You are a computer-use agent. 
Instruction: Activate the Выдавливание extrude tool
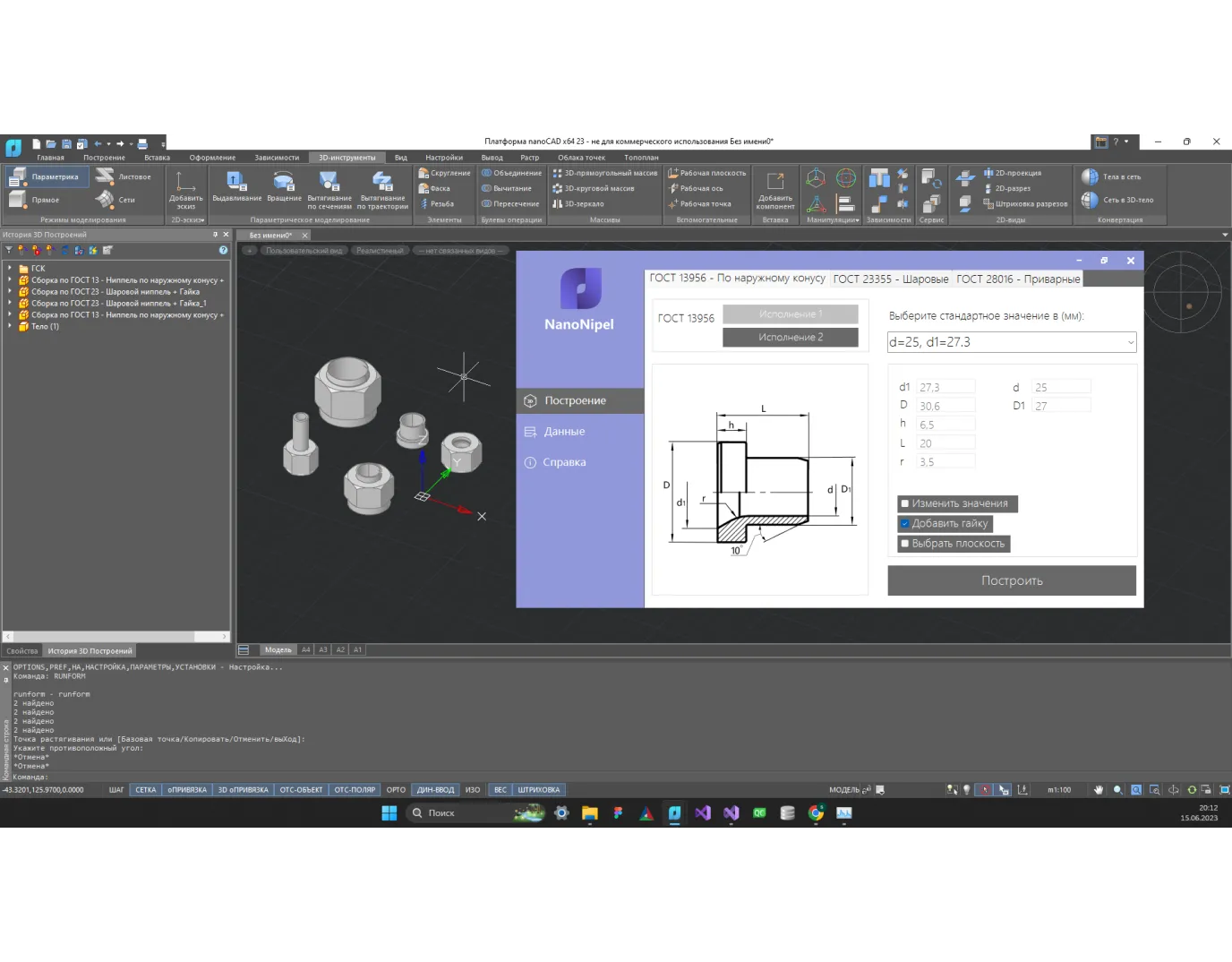tap(236, 186)
